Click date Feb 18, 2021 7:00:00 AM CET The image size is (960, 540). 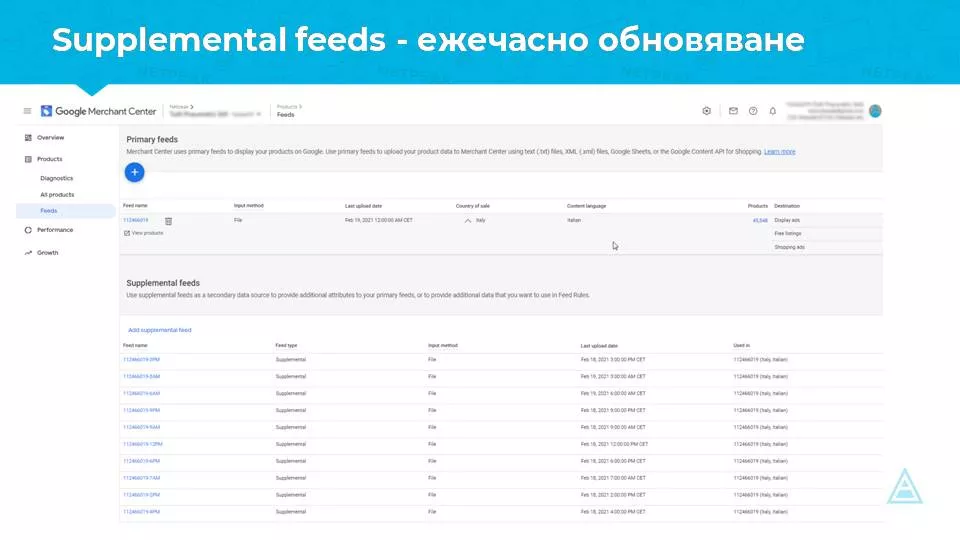[613, 478]
